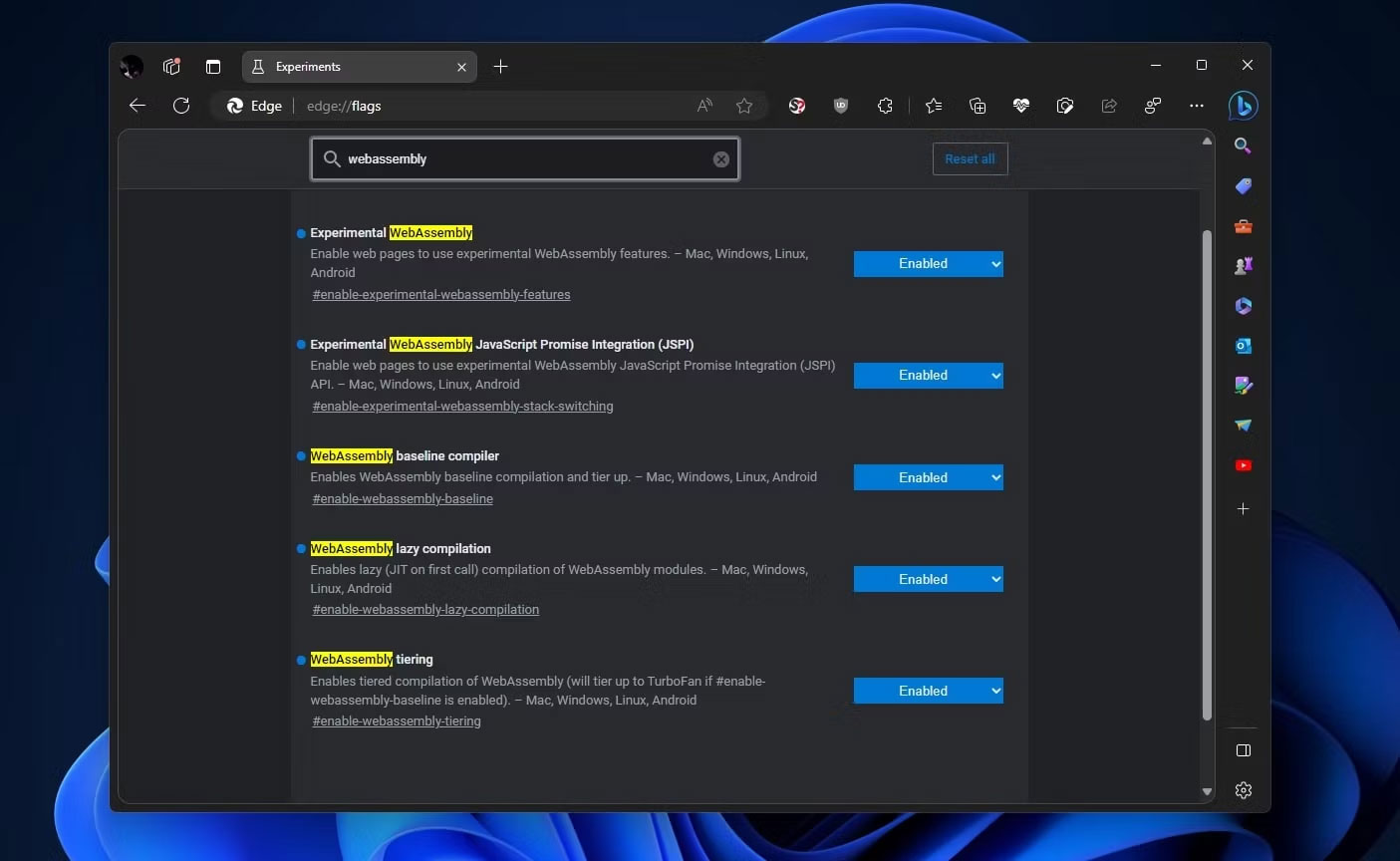Open dropdown for Experimental WebAssembly flag

(x=928, y=264)
